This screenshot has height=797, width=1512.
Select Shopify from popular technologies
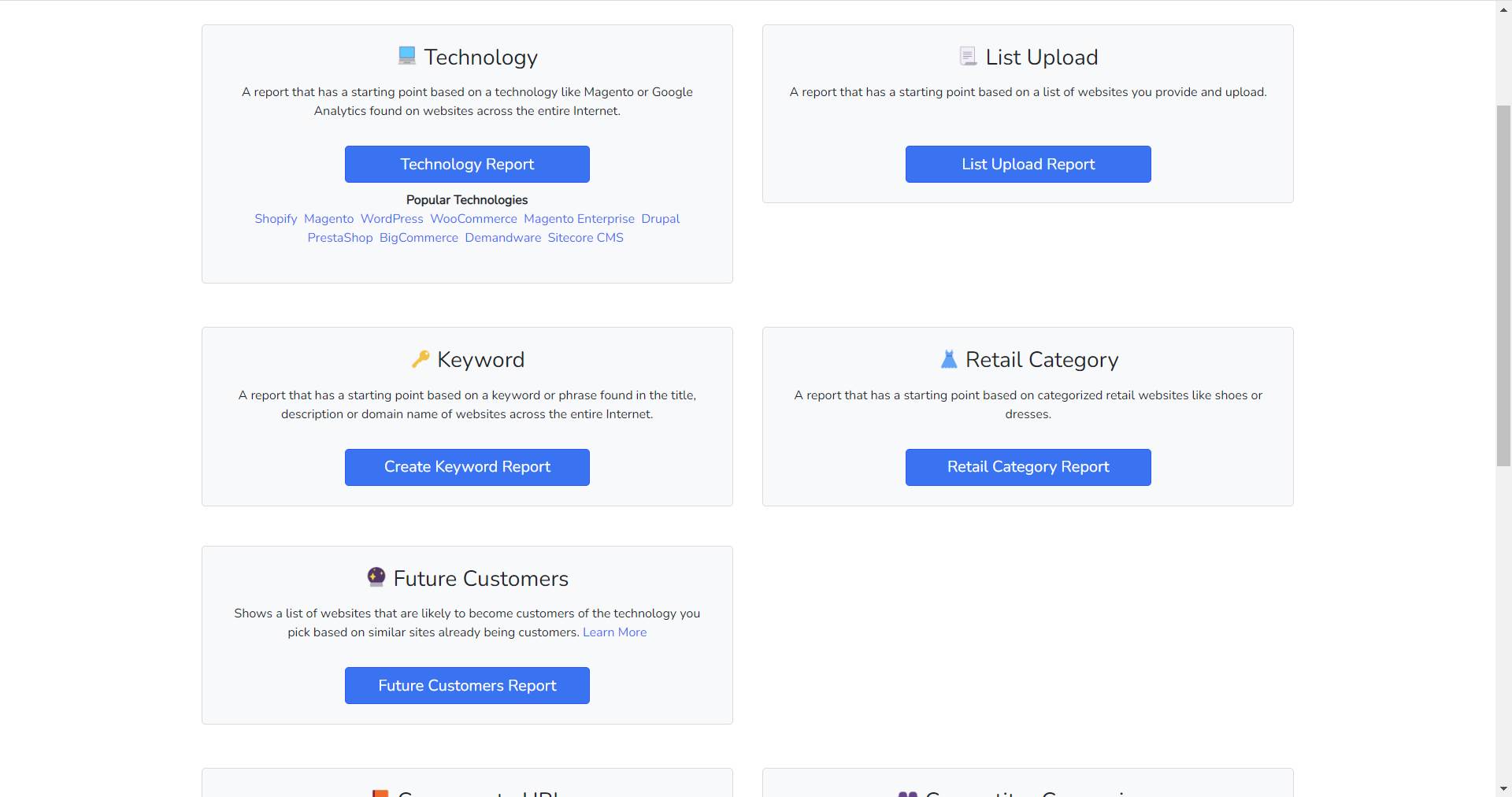(276, 219)
